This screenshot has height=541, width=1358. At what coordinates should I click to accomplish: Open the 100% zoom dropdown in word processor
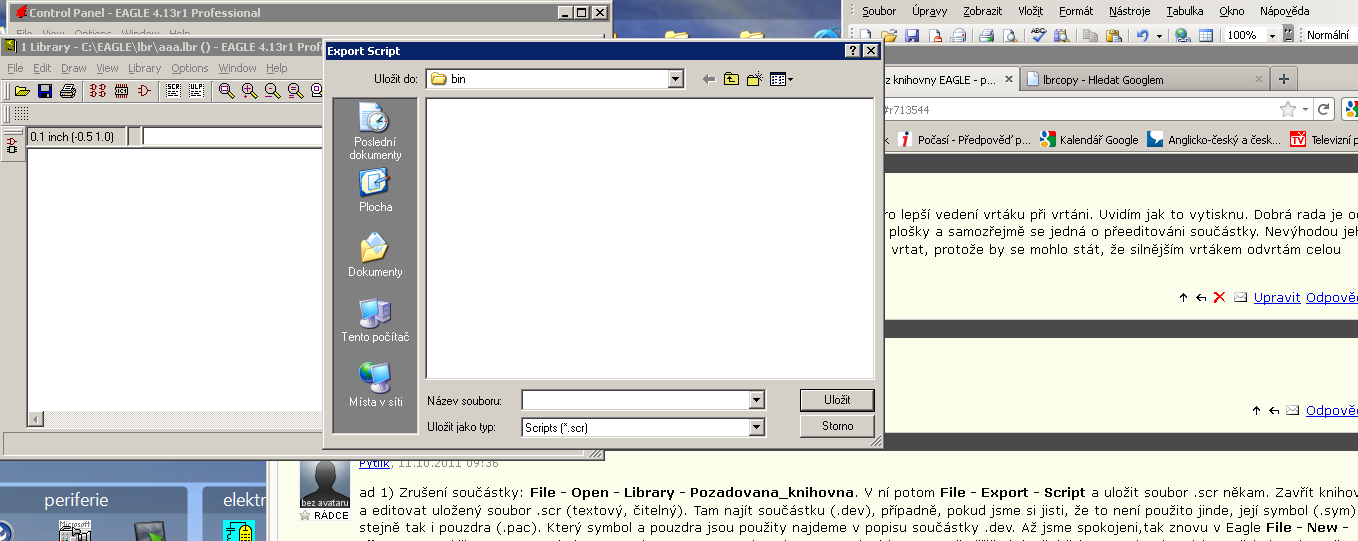pos(1273,35)
